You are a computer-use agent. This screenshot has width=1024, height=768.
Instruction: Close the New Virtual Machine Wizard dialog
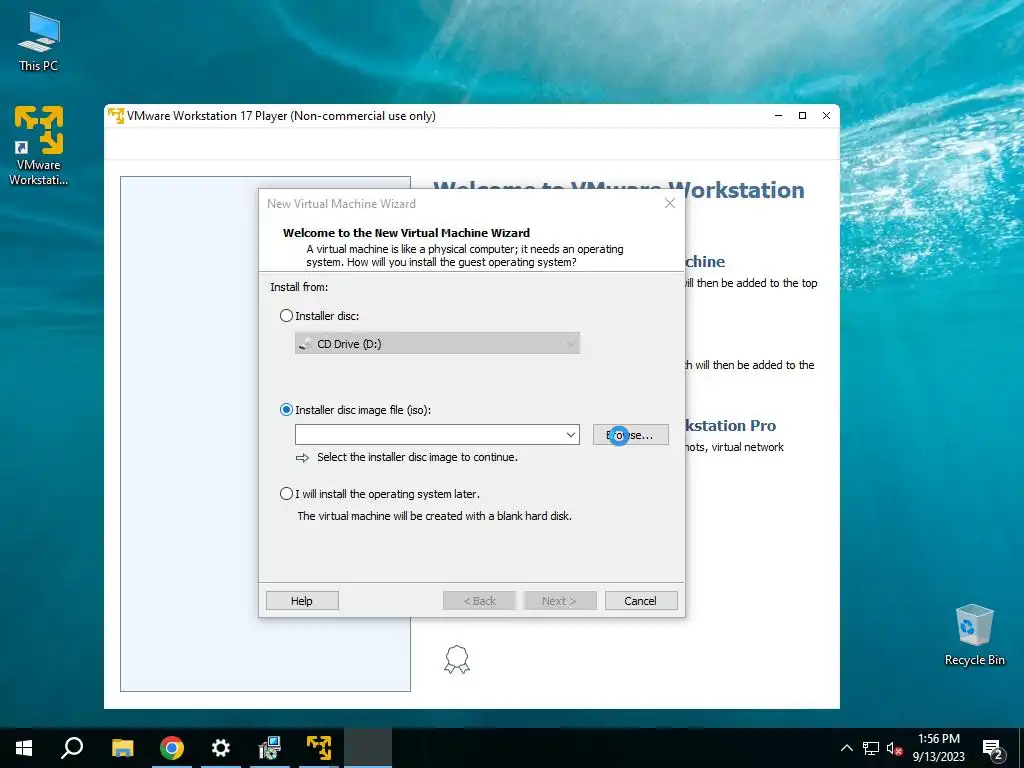point(669,204)
